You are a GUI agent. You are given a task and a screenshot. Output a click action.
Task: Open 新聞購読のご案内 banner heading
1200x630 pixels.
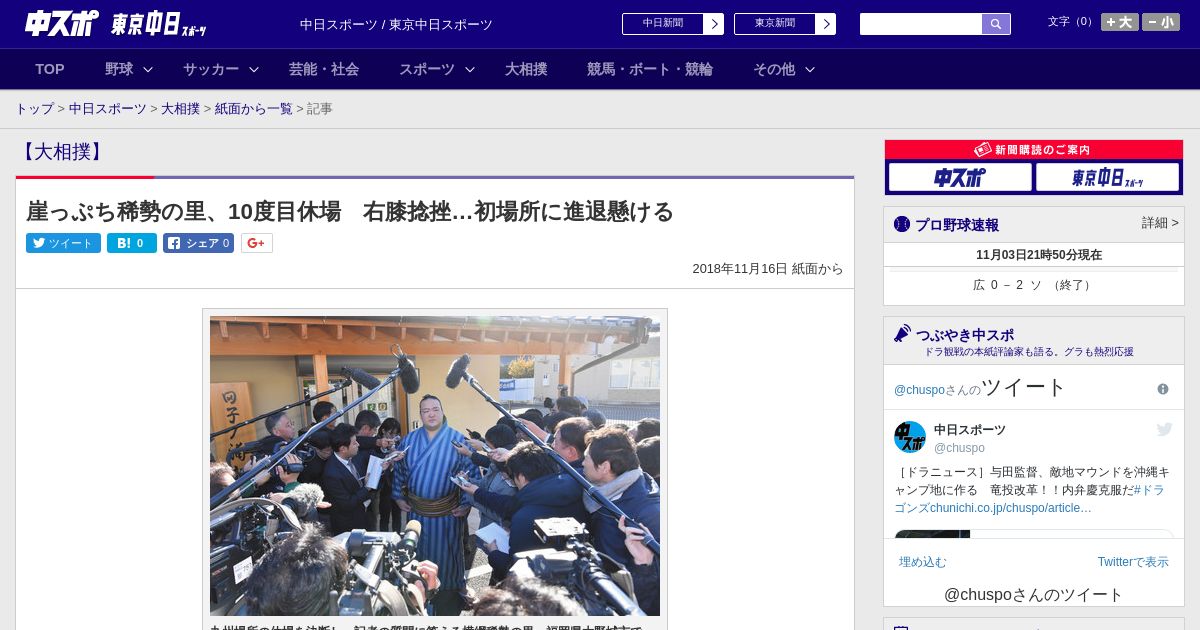coord(1034,150)
